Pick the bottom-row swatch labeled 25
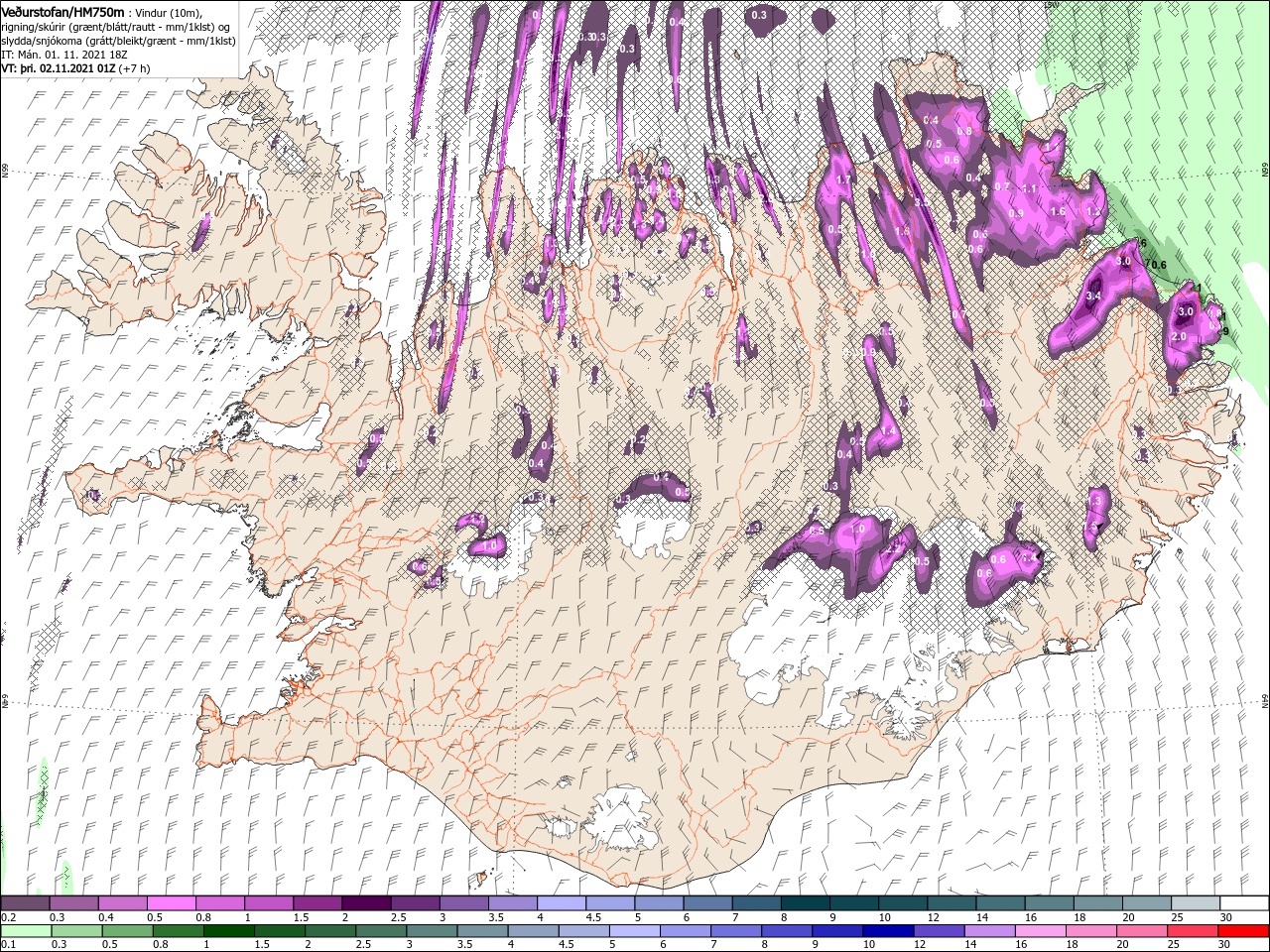The height and width of the screenshot is (952, 1270). tap(1194, 931)
